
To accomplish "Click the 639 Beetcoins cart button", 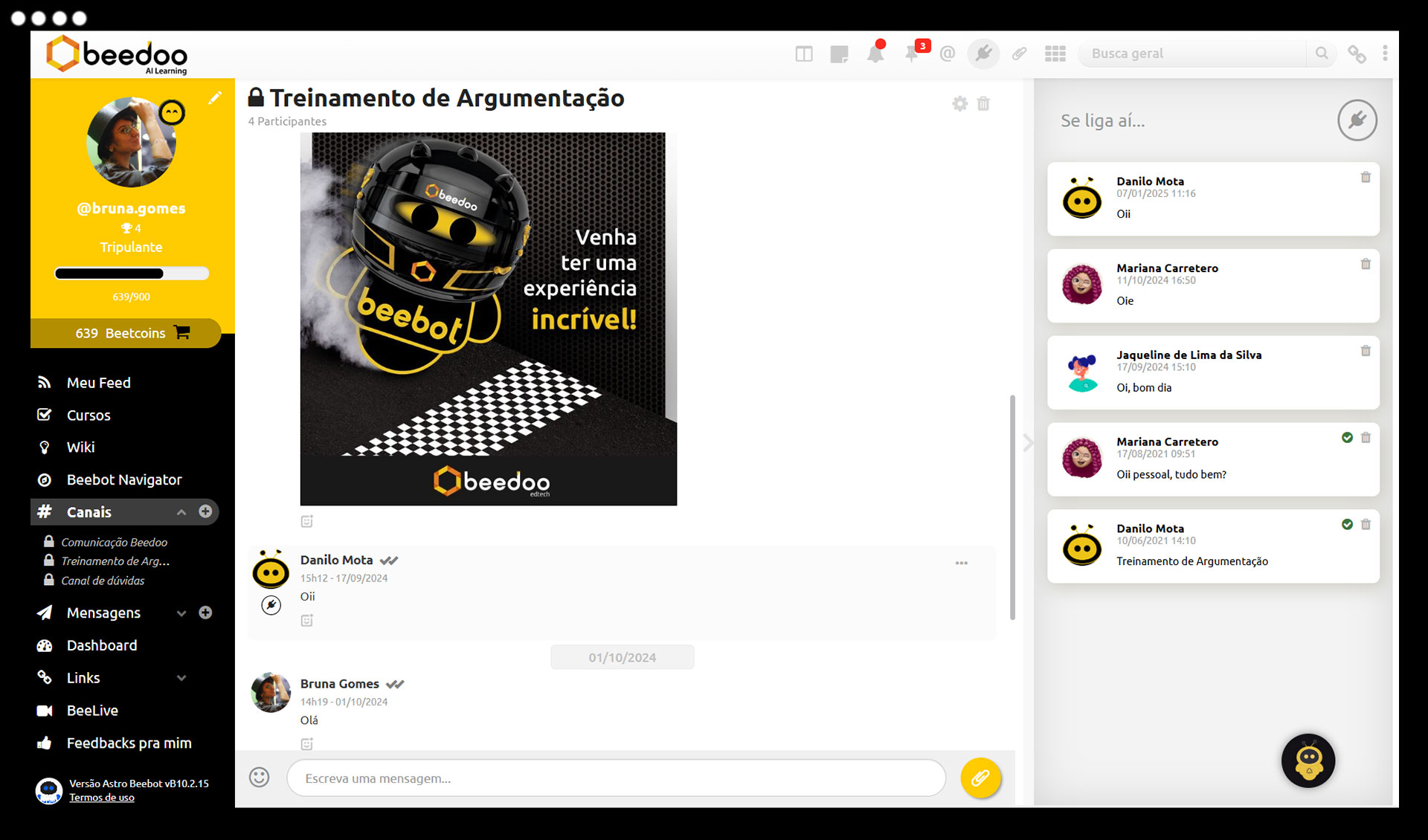I will tap(126, 333).
